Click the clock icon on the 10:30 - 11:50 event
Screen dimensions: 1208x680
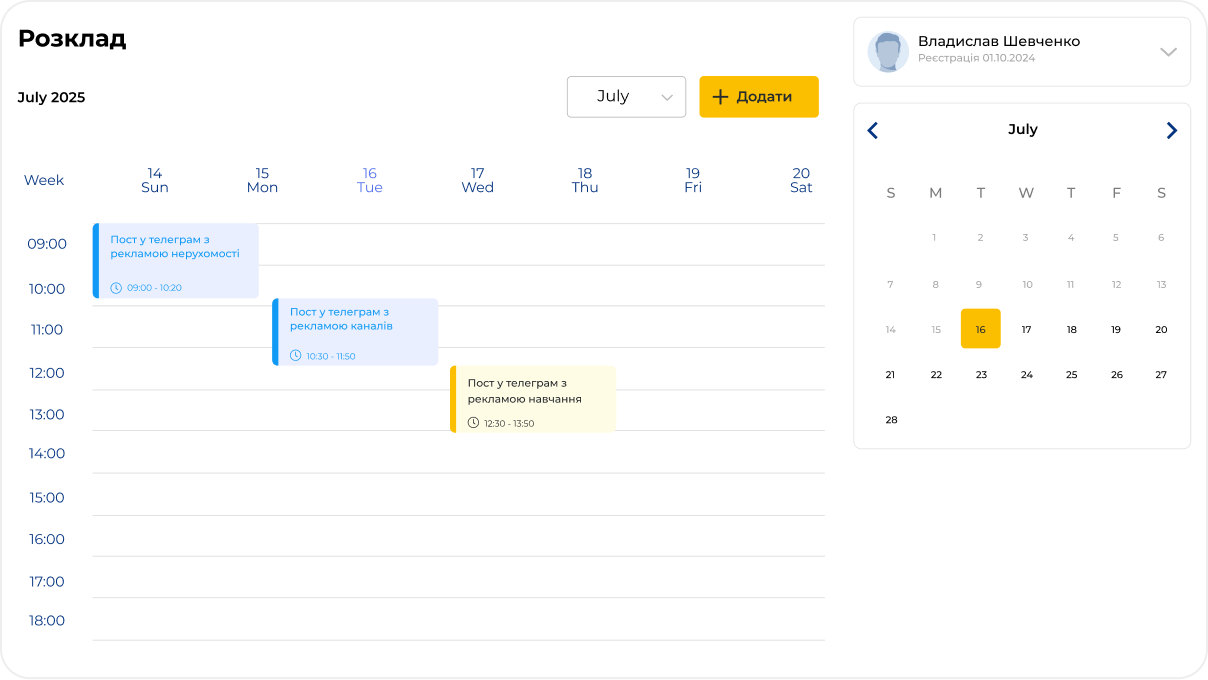(296, 356)
